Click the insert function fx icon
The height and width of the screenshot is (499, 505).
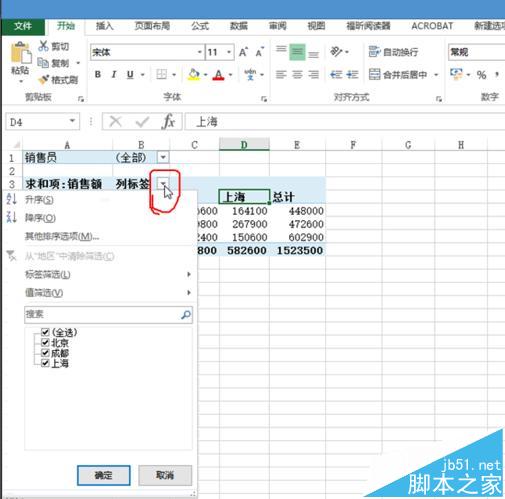168,121
